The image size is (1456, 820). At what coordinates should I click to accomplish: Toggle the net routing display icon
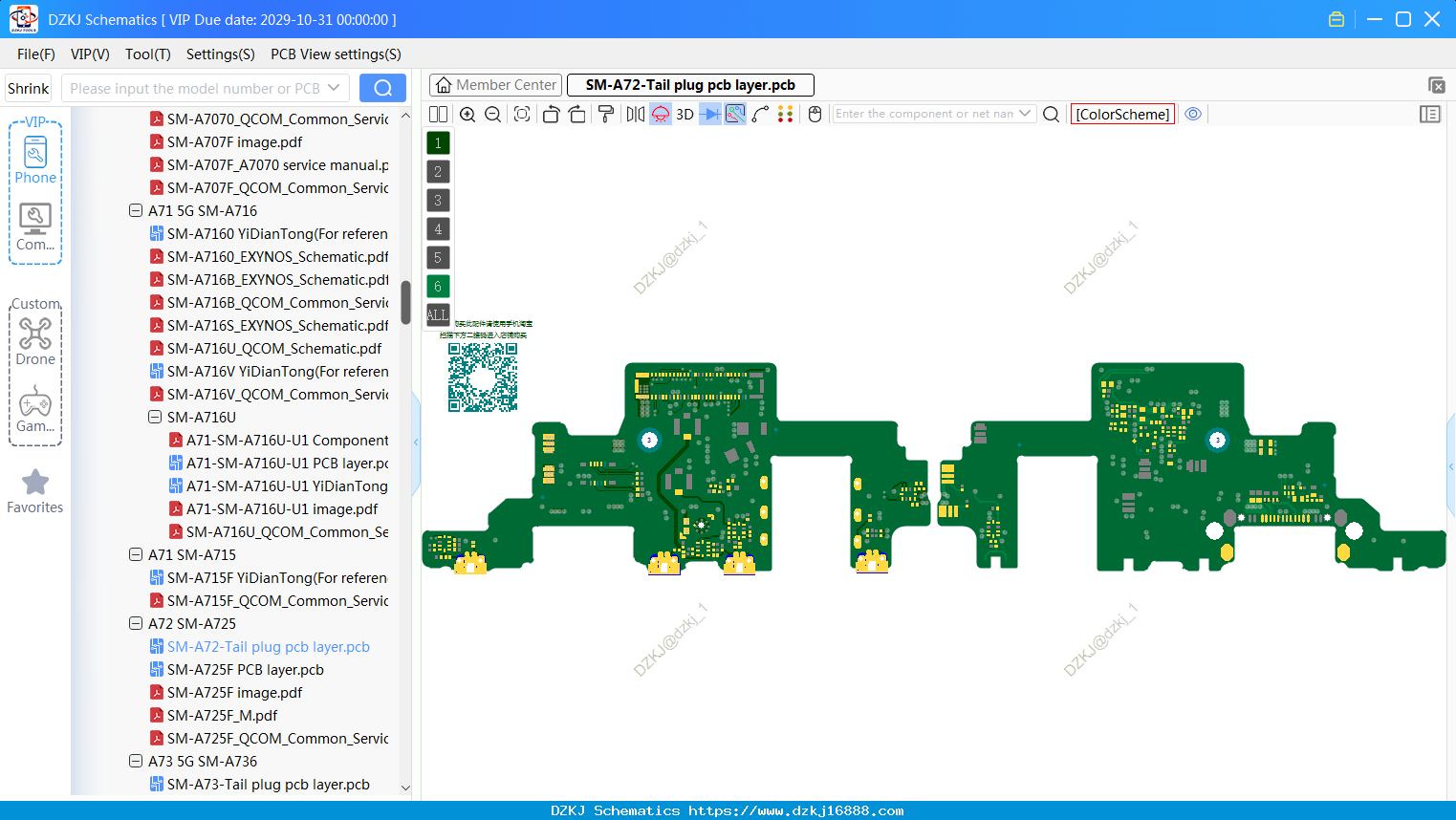(x=735, y=114)
